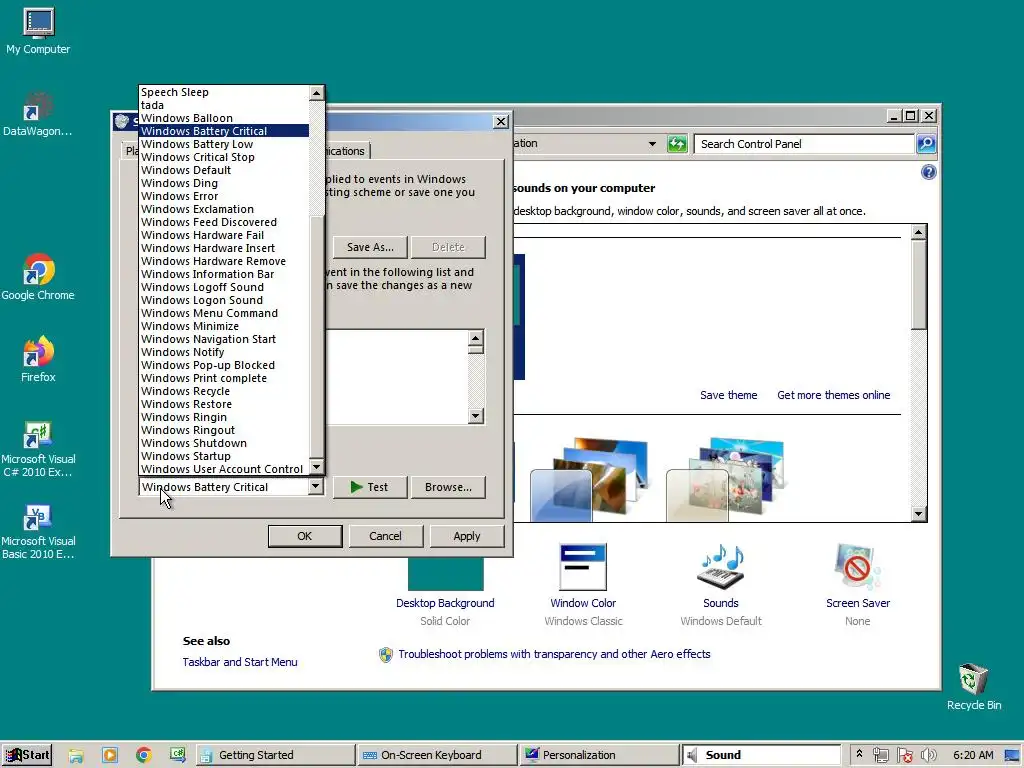Click the Save As... button
The image size is (1024, 768).
370,248
